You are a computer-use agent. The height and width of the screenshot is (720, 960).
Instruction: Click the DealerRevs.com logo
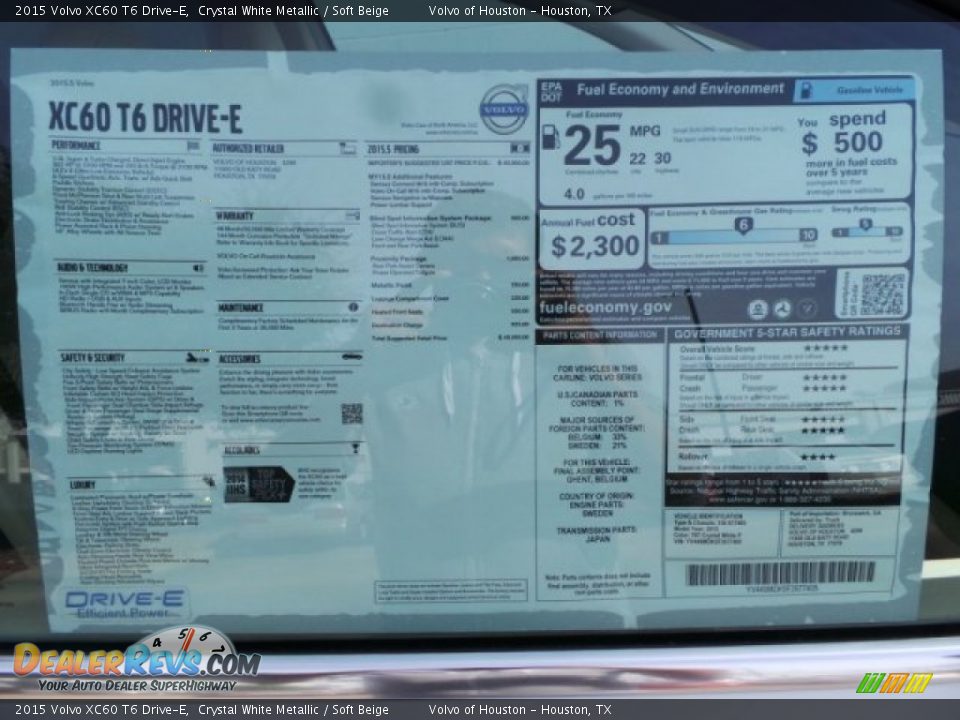pos(137,661)
